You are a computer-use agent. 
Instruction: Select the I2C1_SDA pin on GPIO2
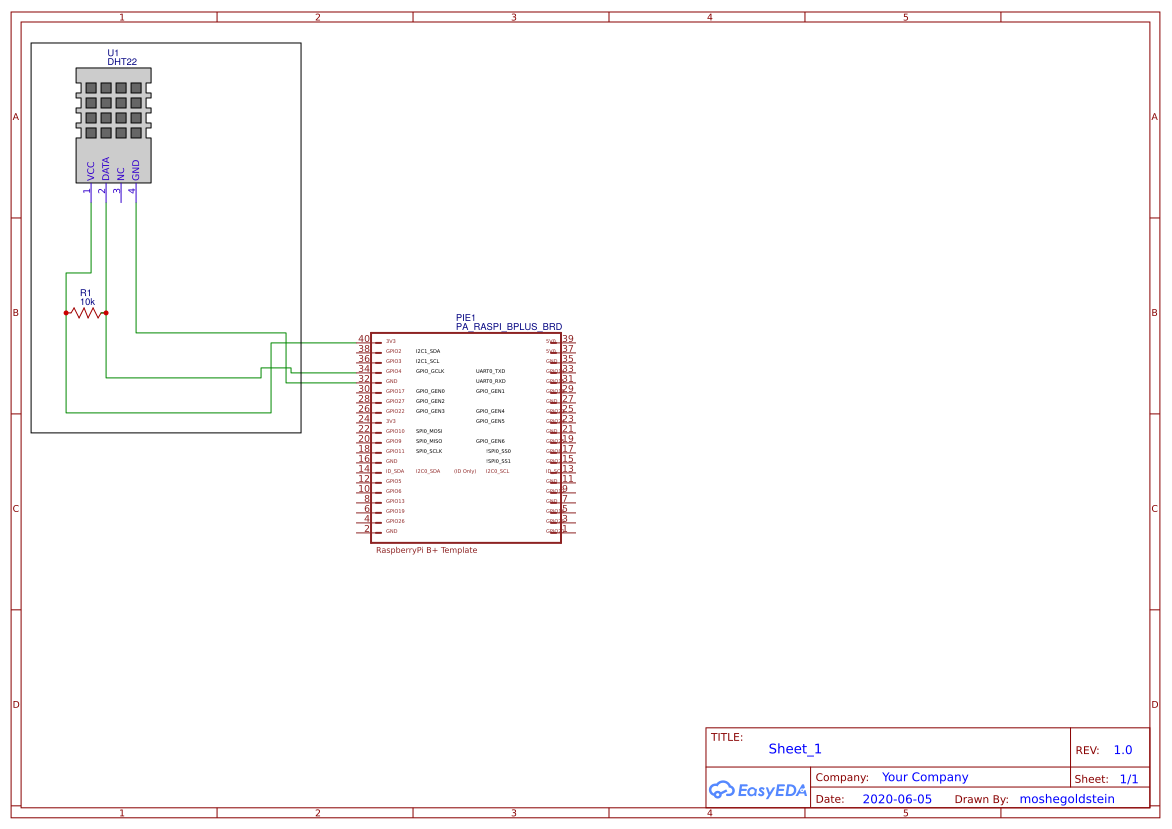[x=427, y=351]
